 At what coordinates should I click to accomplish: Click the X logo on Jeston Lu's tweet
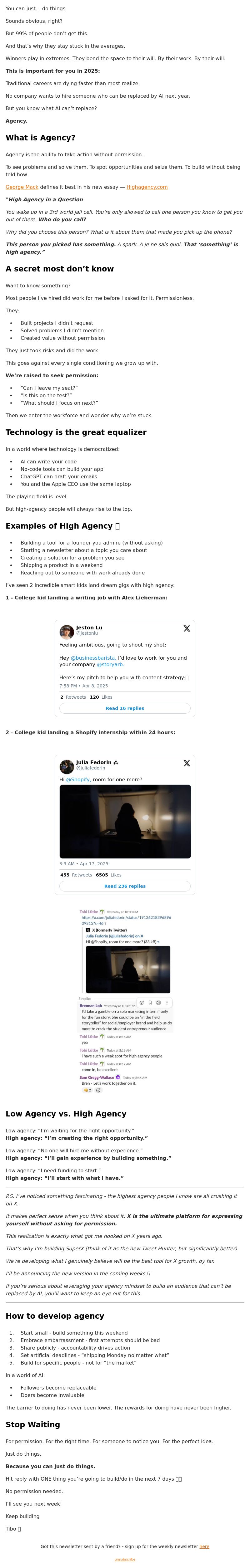[x=187, y=629]
